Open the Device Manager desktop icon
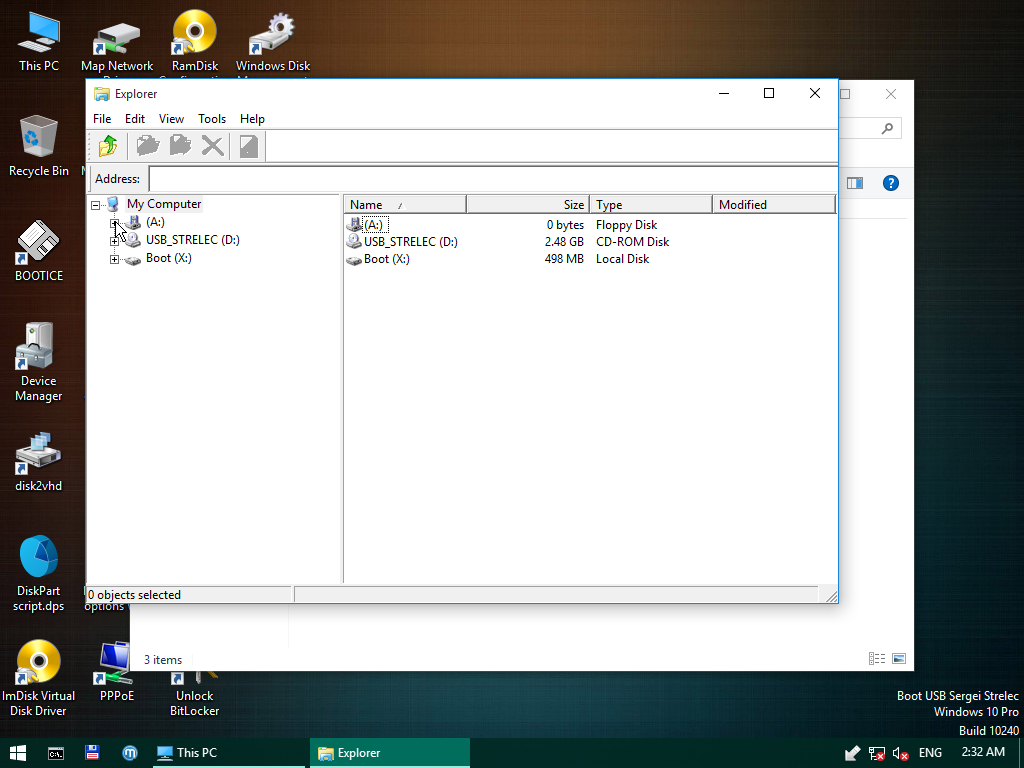This screenshot has height=768, width=1024. point(39,362)
